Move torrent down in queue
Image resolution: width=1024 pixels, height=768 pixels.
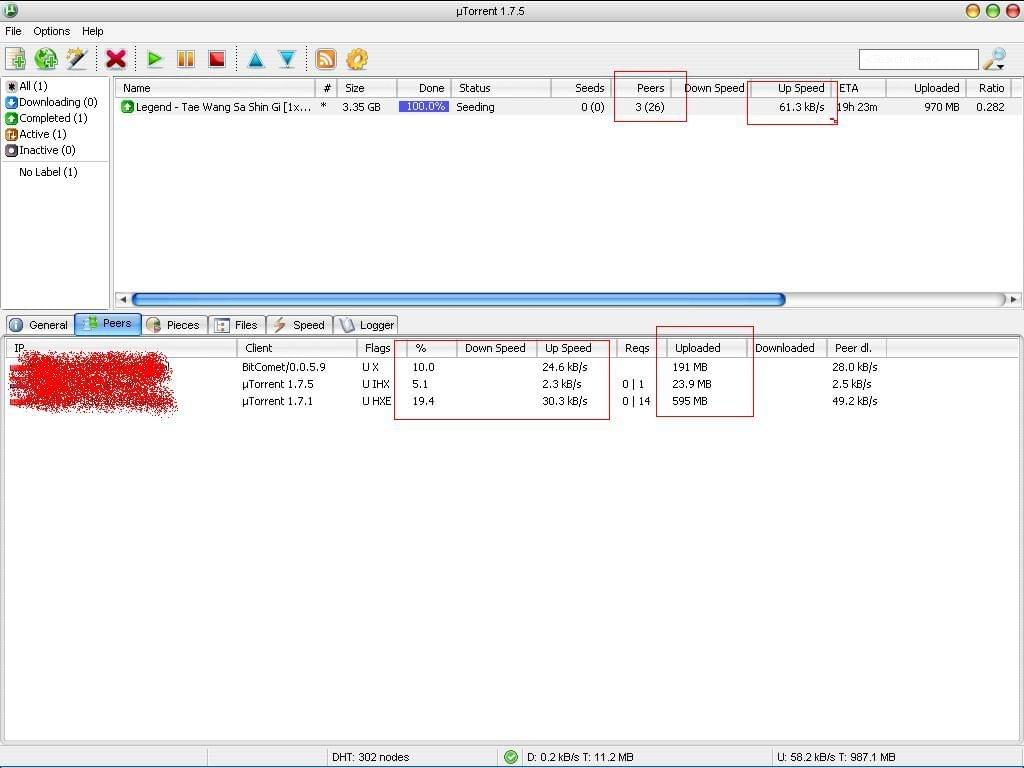pyautogui.click(x=287, y=59)
